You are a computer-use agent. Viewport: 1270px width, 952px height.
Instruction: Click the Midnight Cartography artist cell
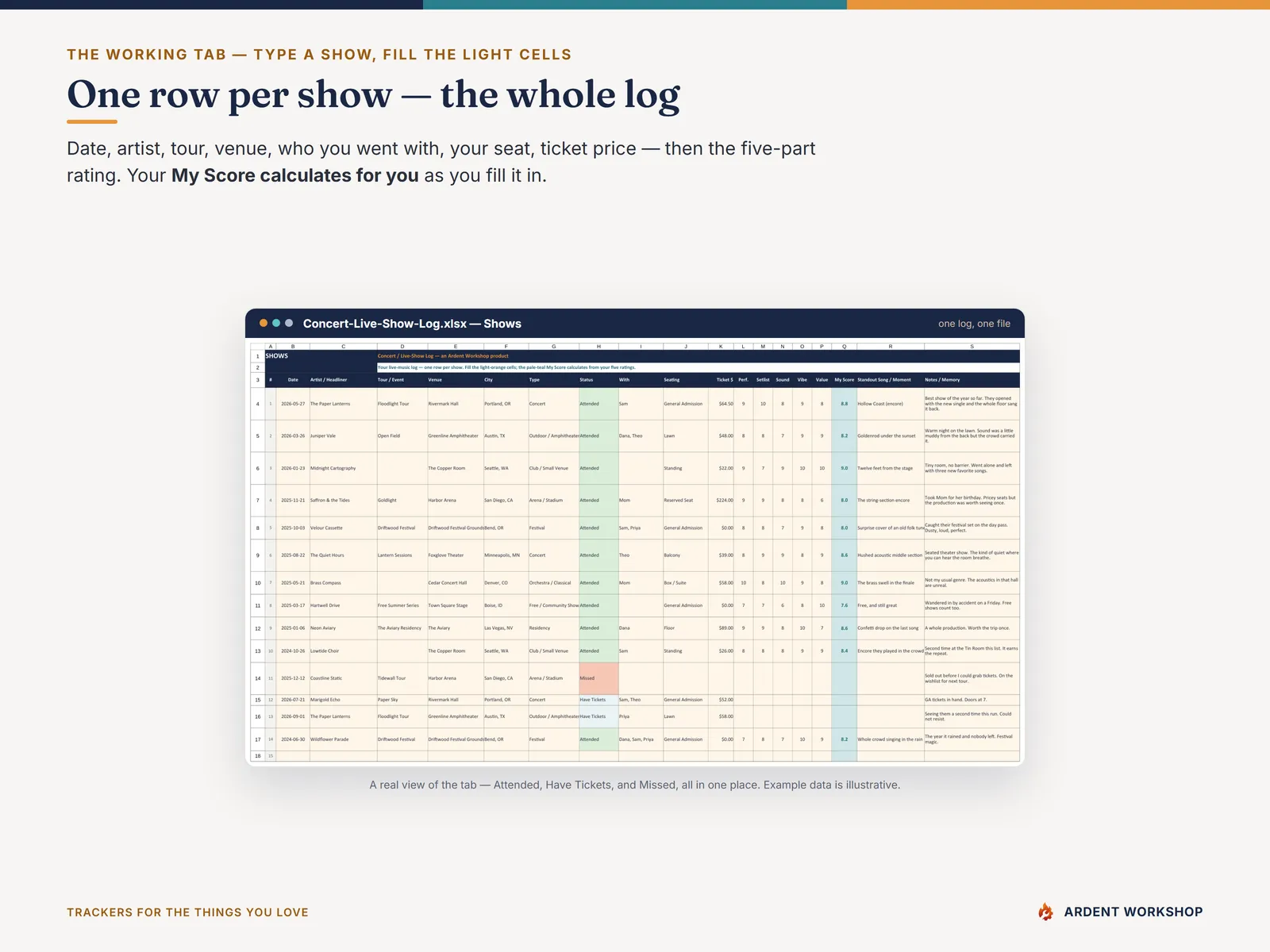pos(343,468)
